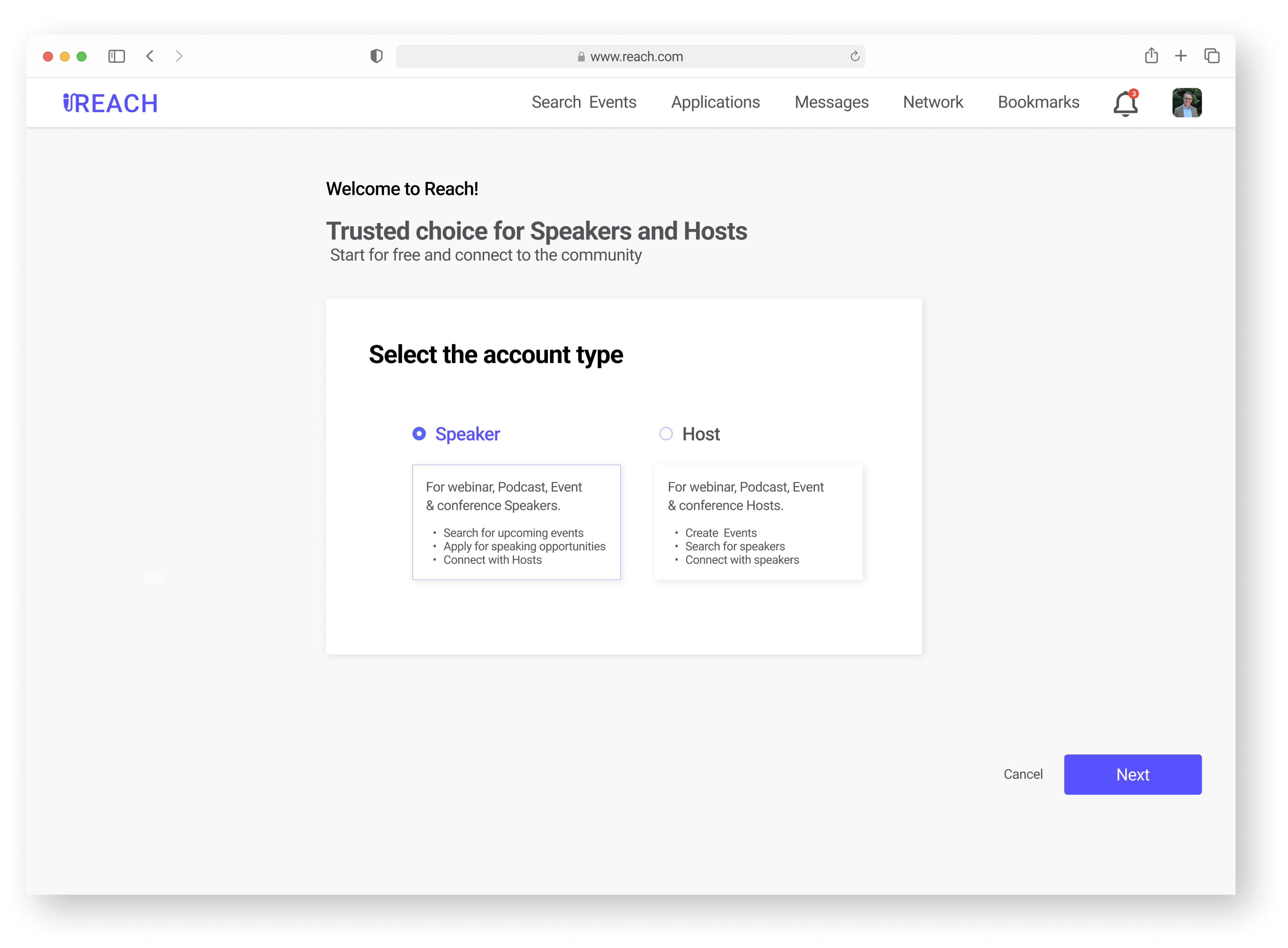Go forward with the browser forward arrow

[179, 56]
